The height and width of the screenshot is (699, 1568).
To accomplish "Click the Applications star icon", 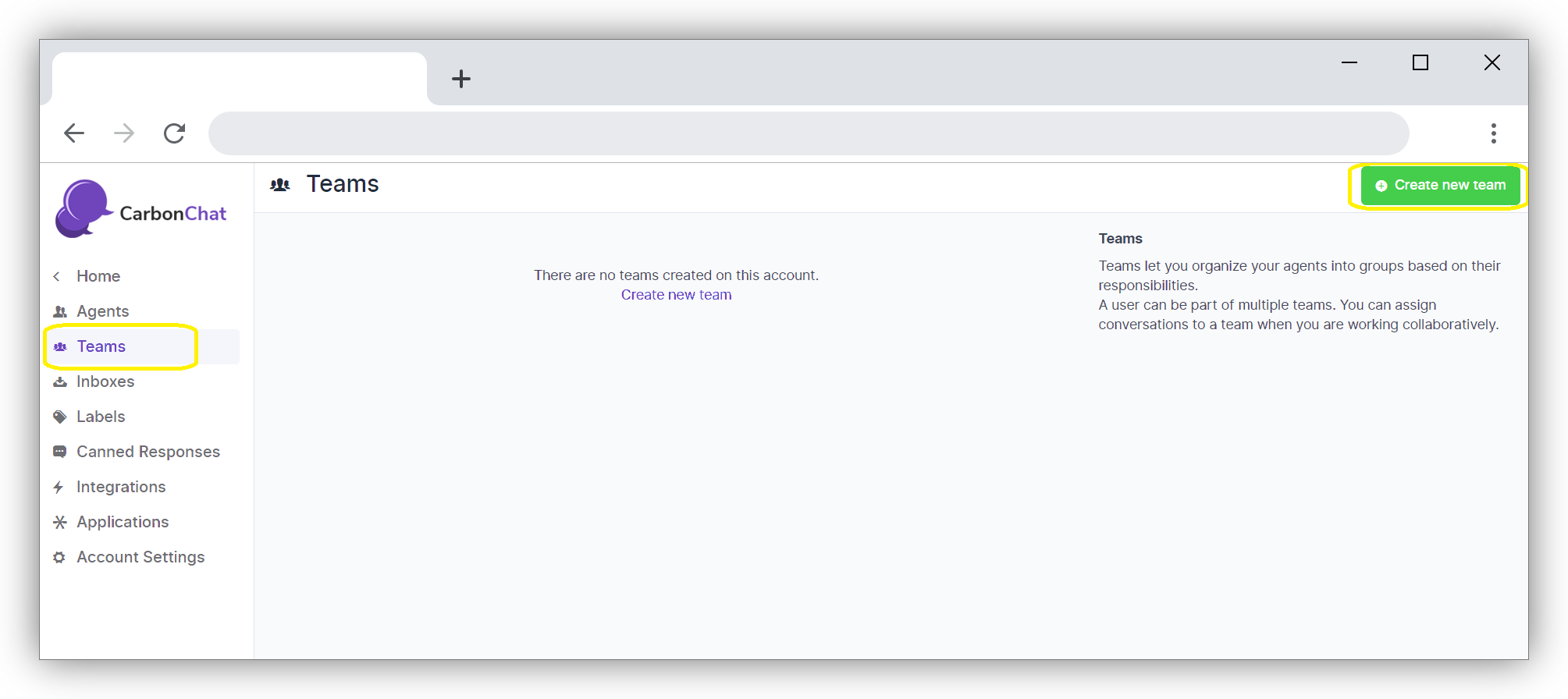I will pyautogui.click(x=60, y=522).
